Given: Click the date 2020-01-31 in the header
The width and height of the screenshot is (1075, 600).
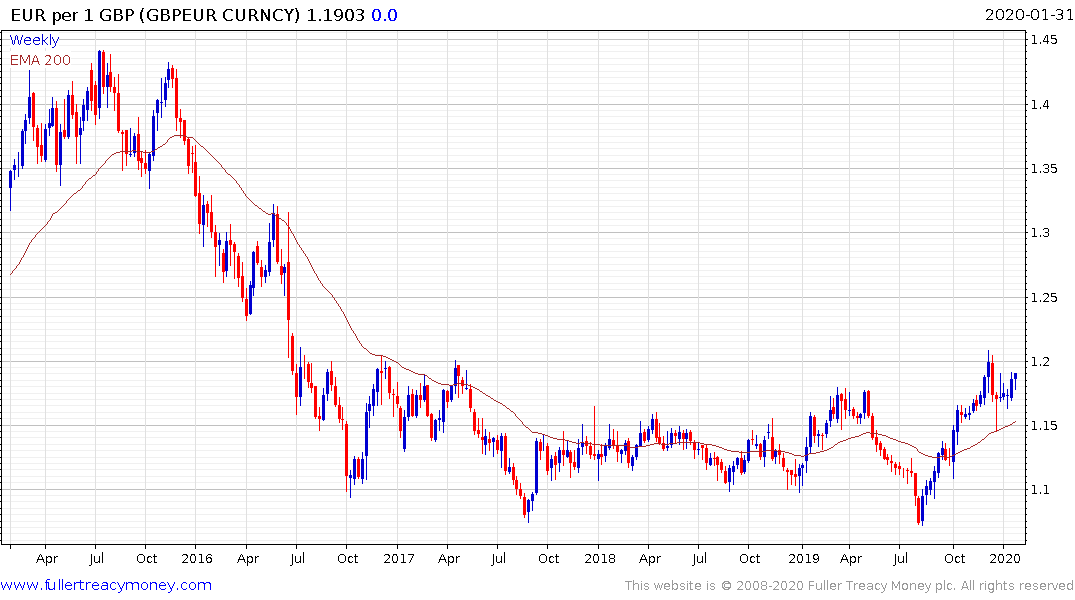Looking at the screenshot, I should click(1029, 15).
